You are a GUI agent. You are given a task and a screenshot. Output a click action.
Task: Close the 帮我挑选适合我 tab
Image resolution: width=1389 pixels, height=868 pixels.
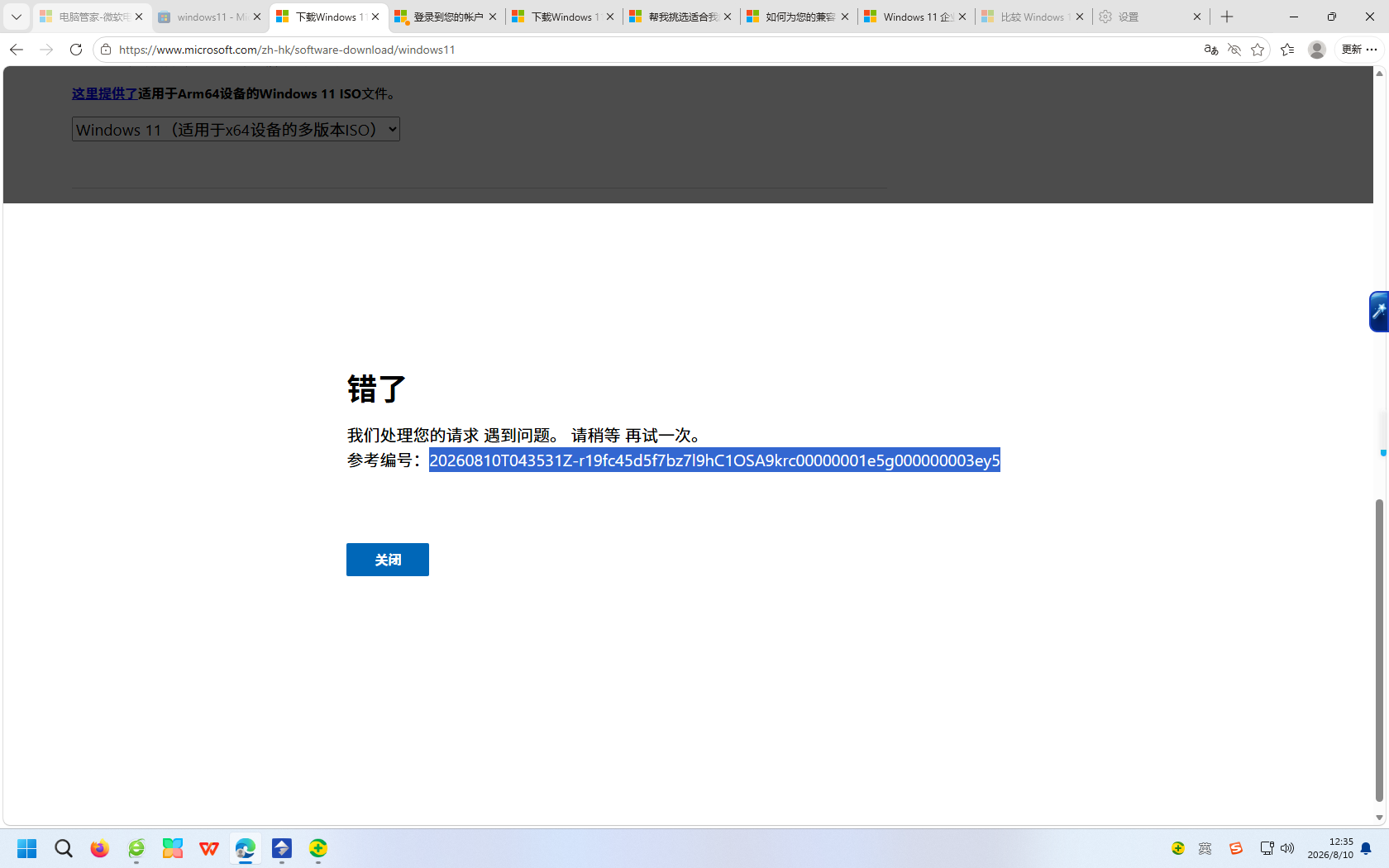(728, 17)
